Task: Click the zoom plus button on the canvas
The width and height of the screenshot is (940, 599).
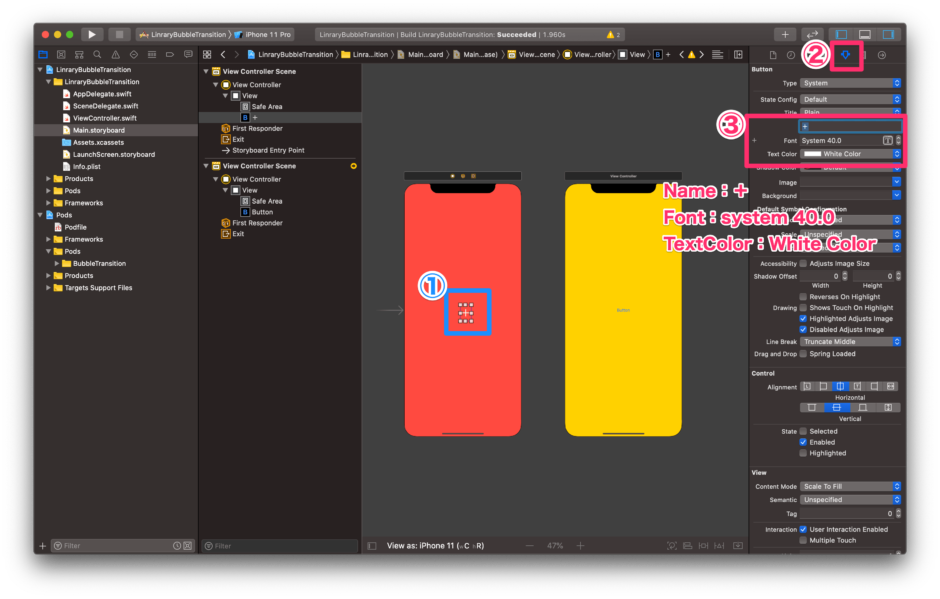Action: click(579, 546)
